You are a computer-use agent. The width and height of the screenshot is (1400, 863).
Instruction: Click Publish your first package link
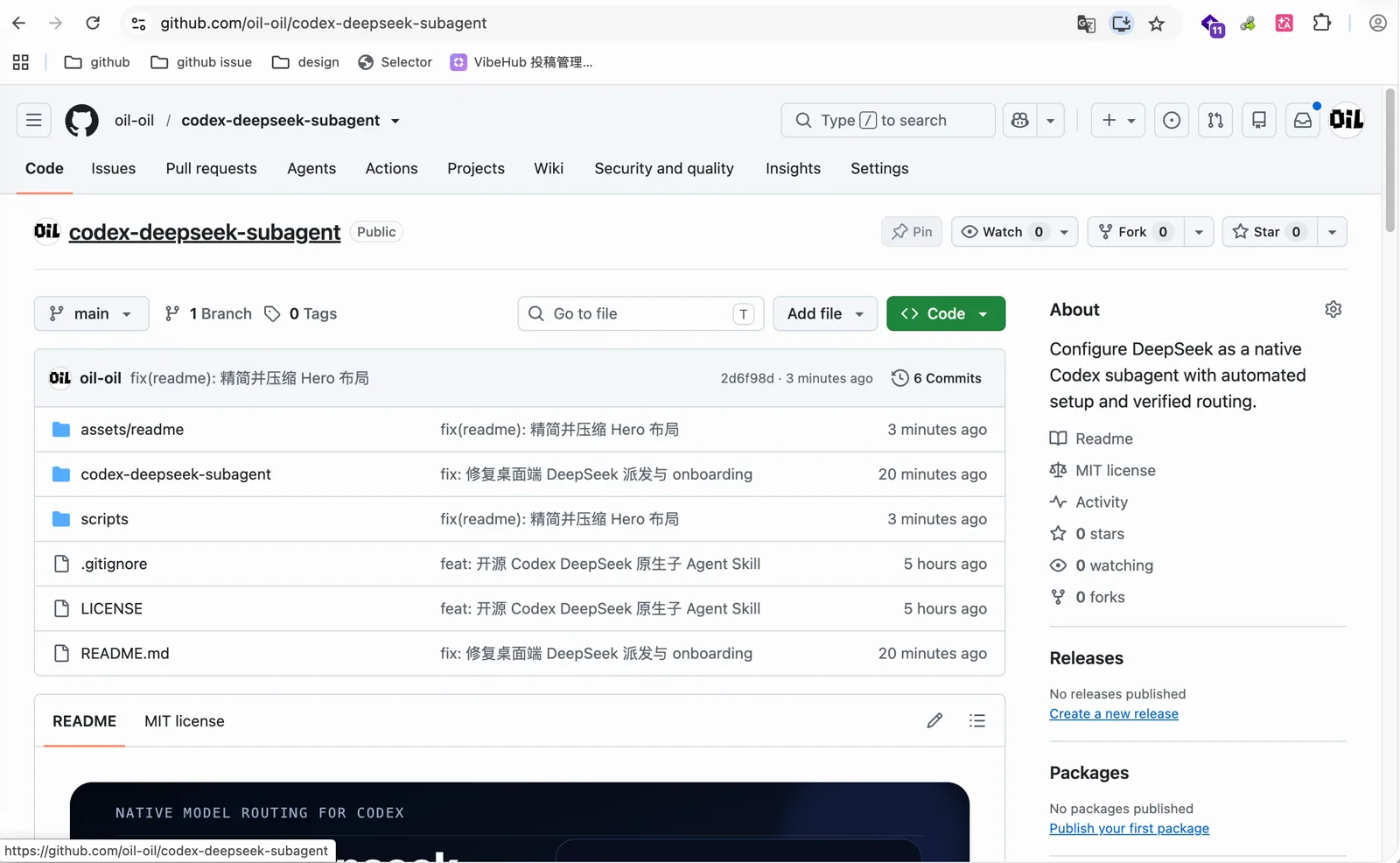pos(1129,829)
